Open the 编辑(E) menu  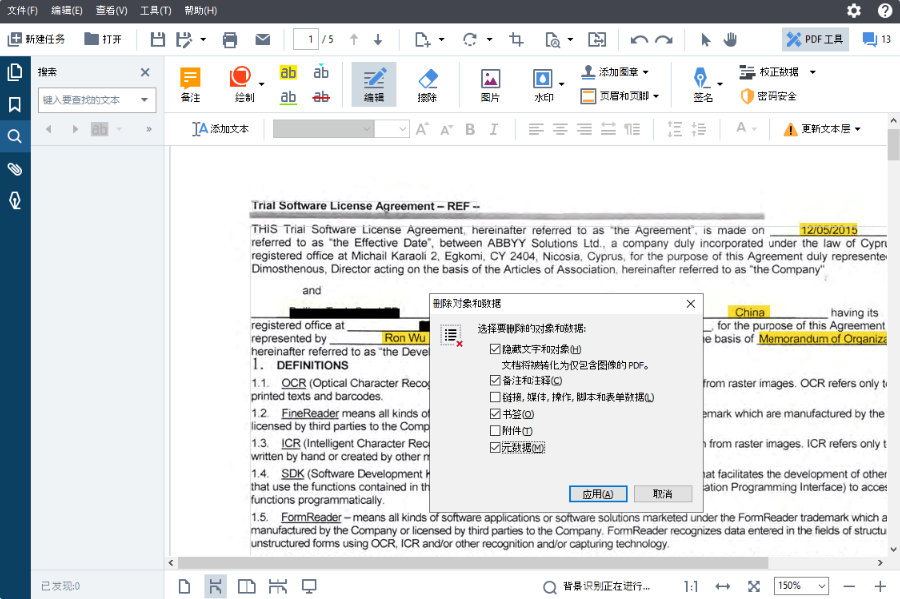click(67, 10)
